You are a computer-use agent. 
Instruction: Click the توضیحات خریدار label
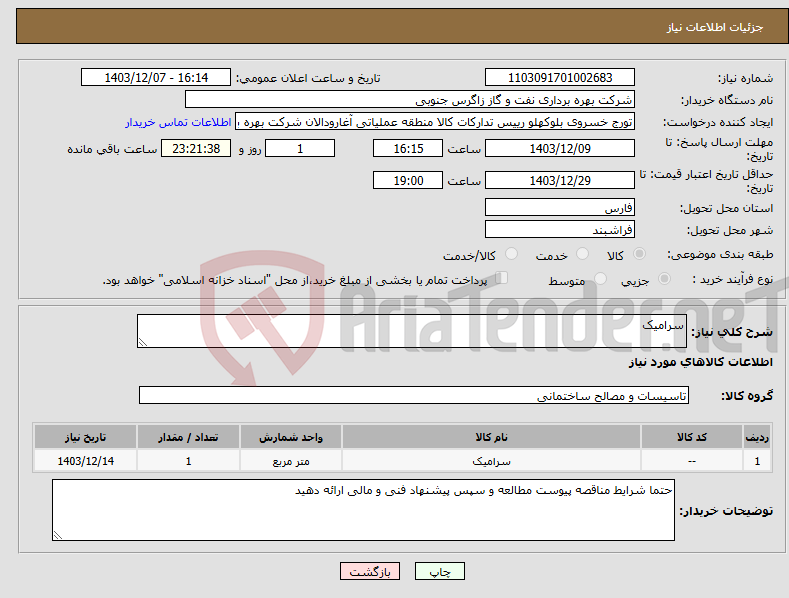726,511
